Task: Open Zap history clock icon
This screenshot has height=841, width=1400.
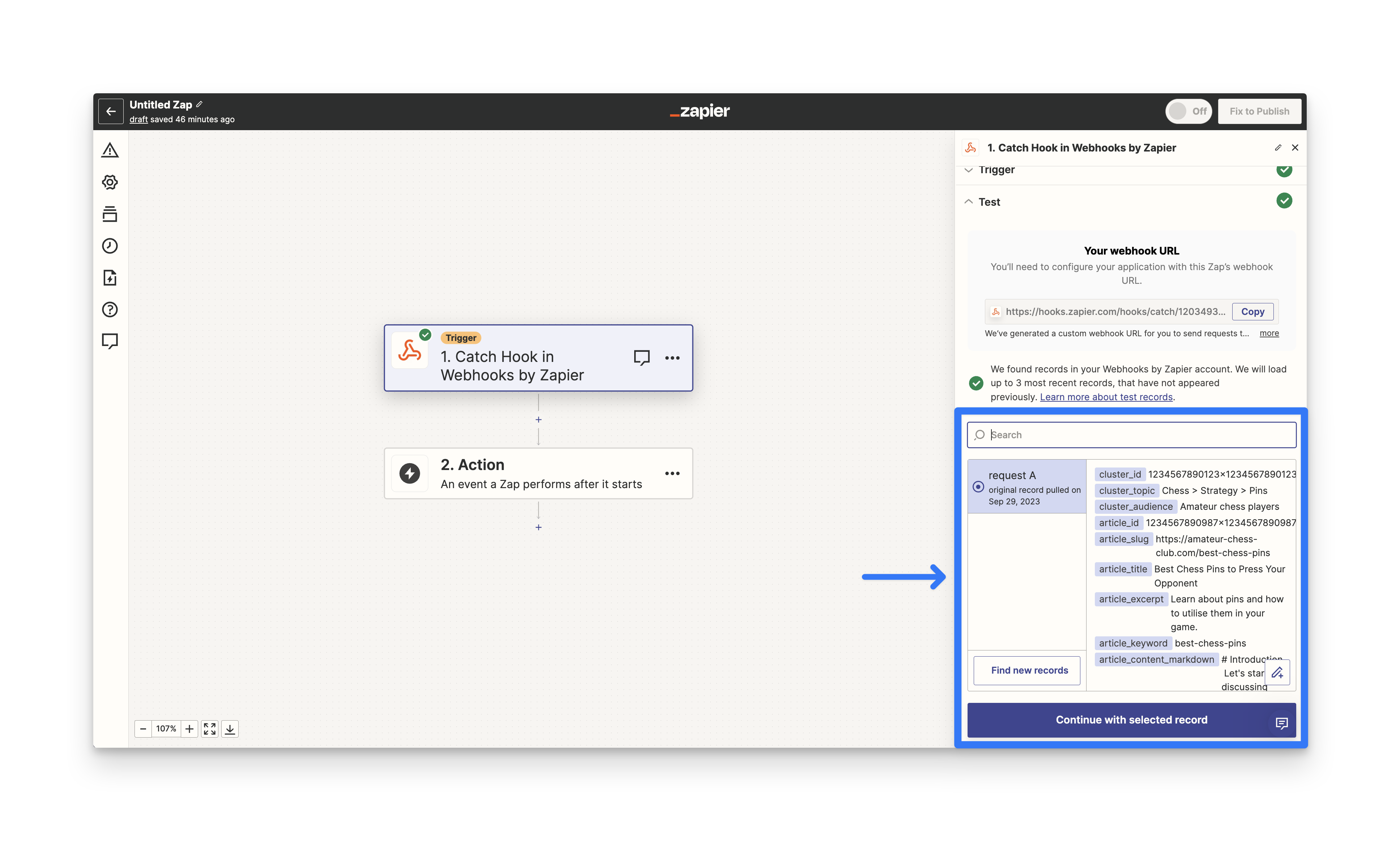Action: 110,246
